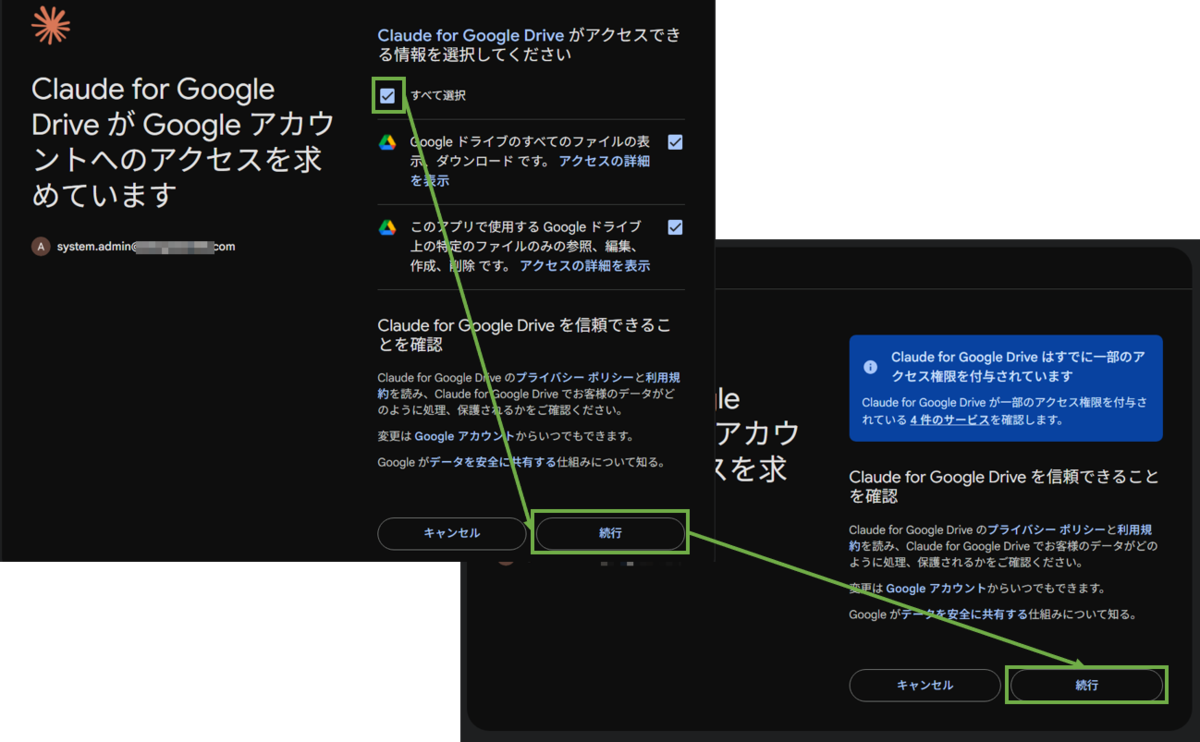The height and width of the screenshot is (742, 1200).
Task: Toggle the すべて選択 checkbox
Action: click(387, 96)
